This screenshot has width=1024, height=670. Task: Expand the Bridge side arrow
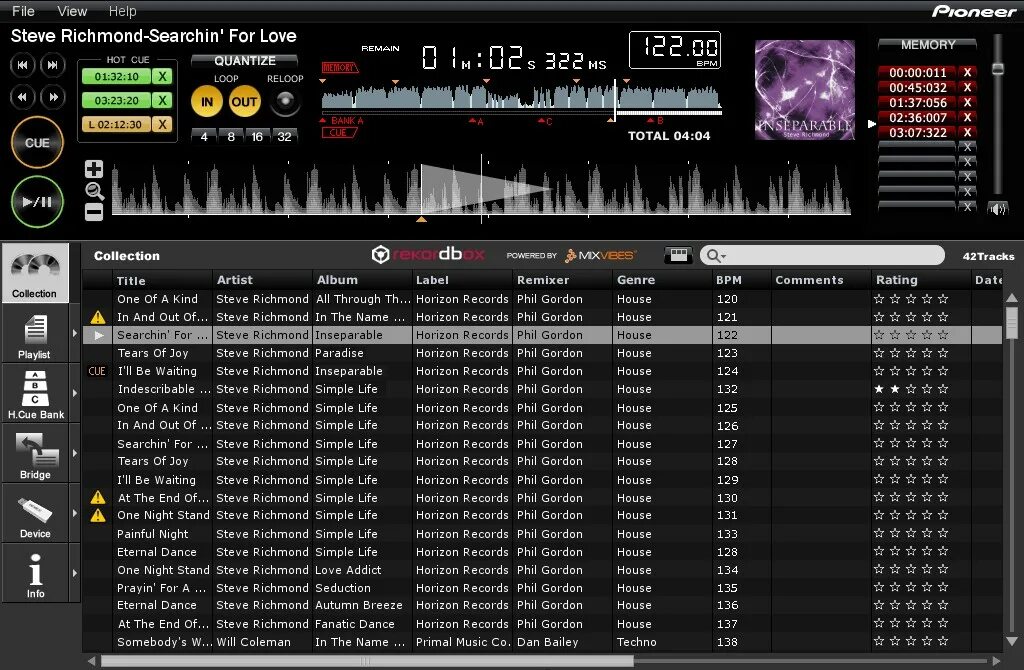(x=74, y=454)
